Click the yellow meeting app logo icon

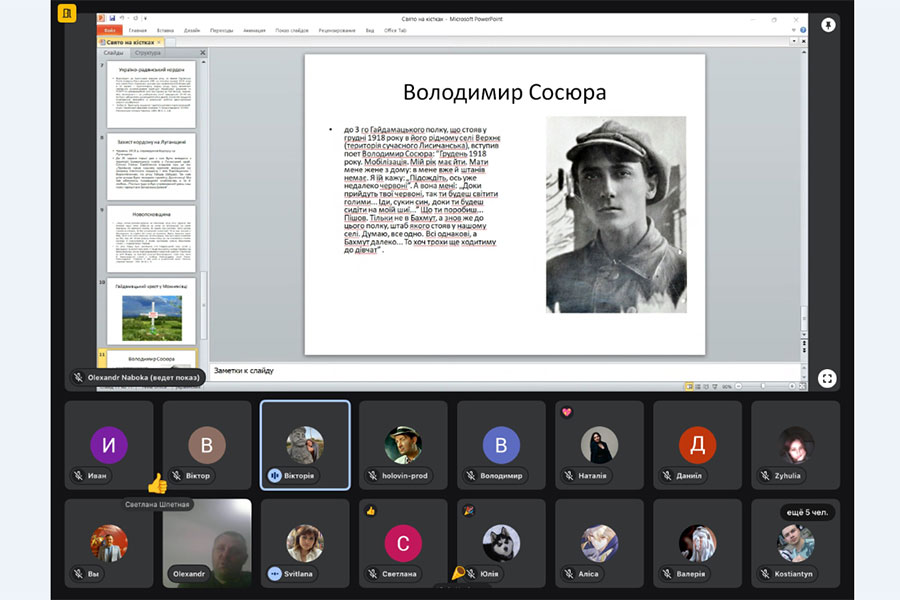click(68, 14)
